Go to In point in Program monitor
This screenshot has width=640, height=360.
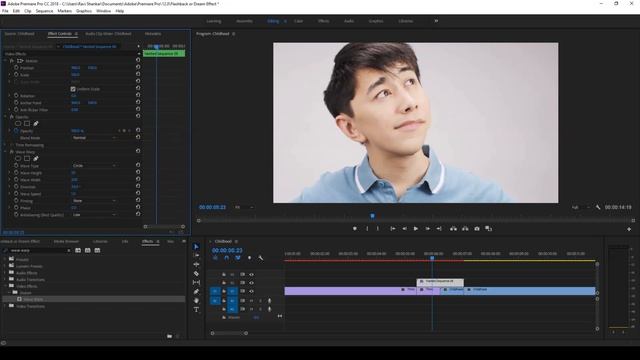pos(393,229)
